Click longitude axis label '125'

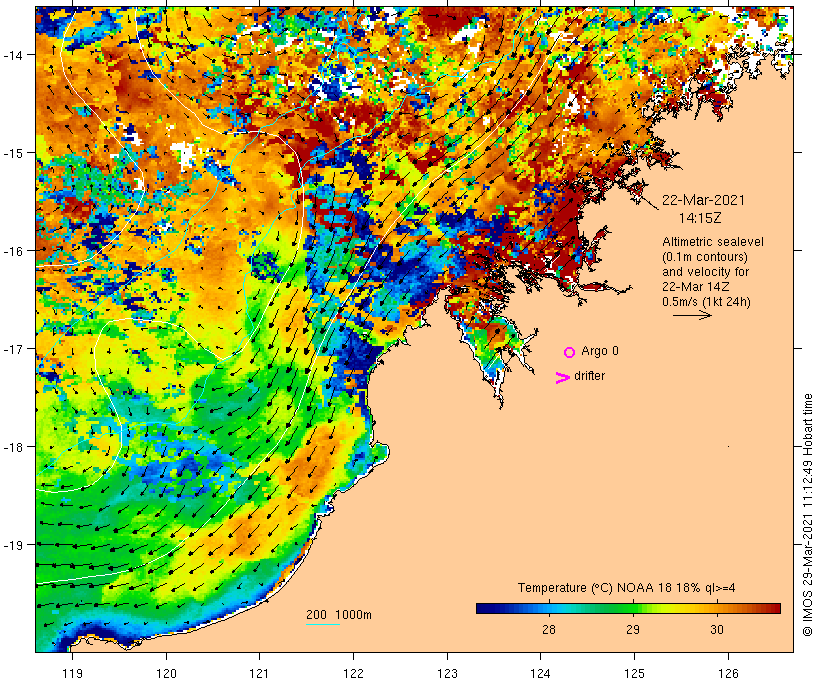[635, 673]
